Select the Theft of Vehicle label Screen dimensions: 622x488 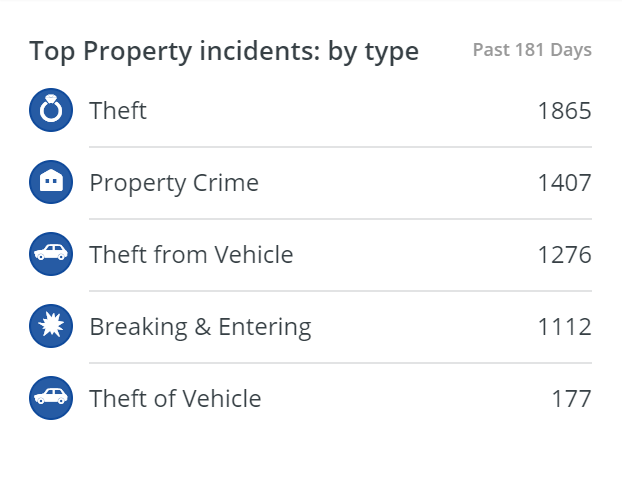pos(175,398)
